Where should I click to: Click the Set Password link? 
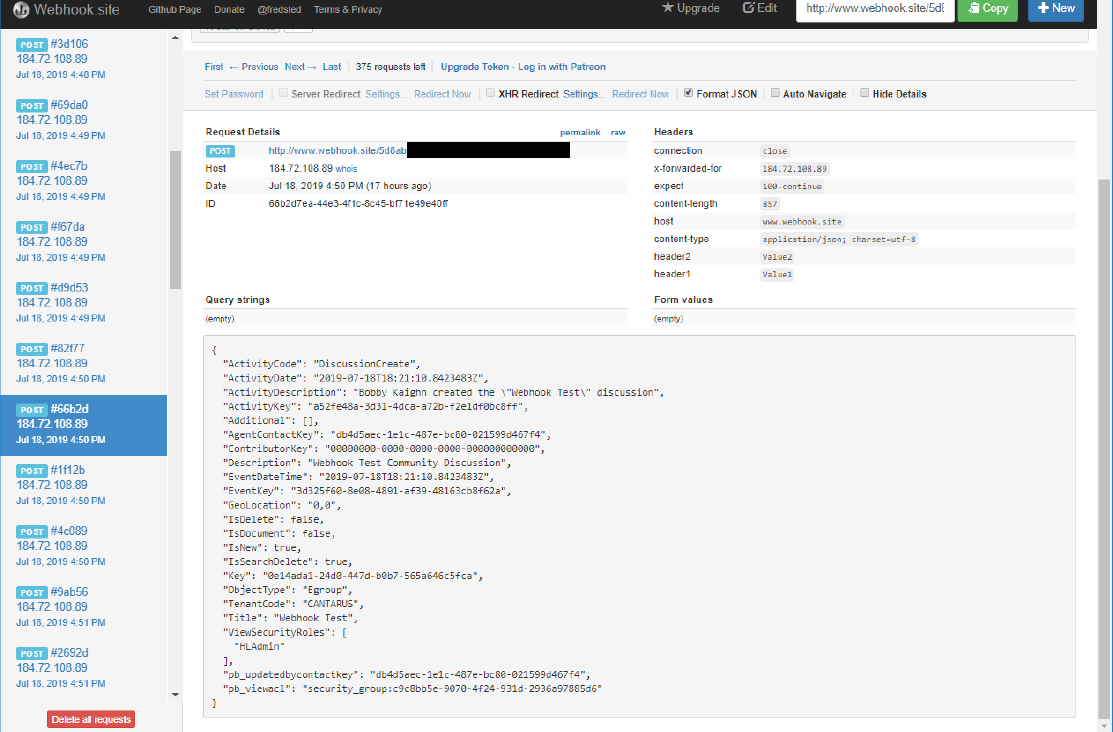(x=234, y=94)
